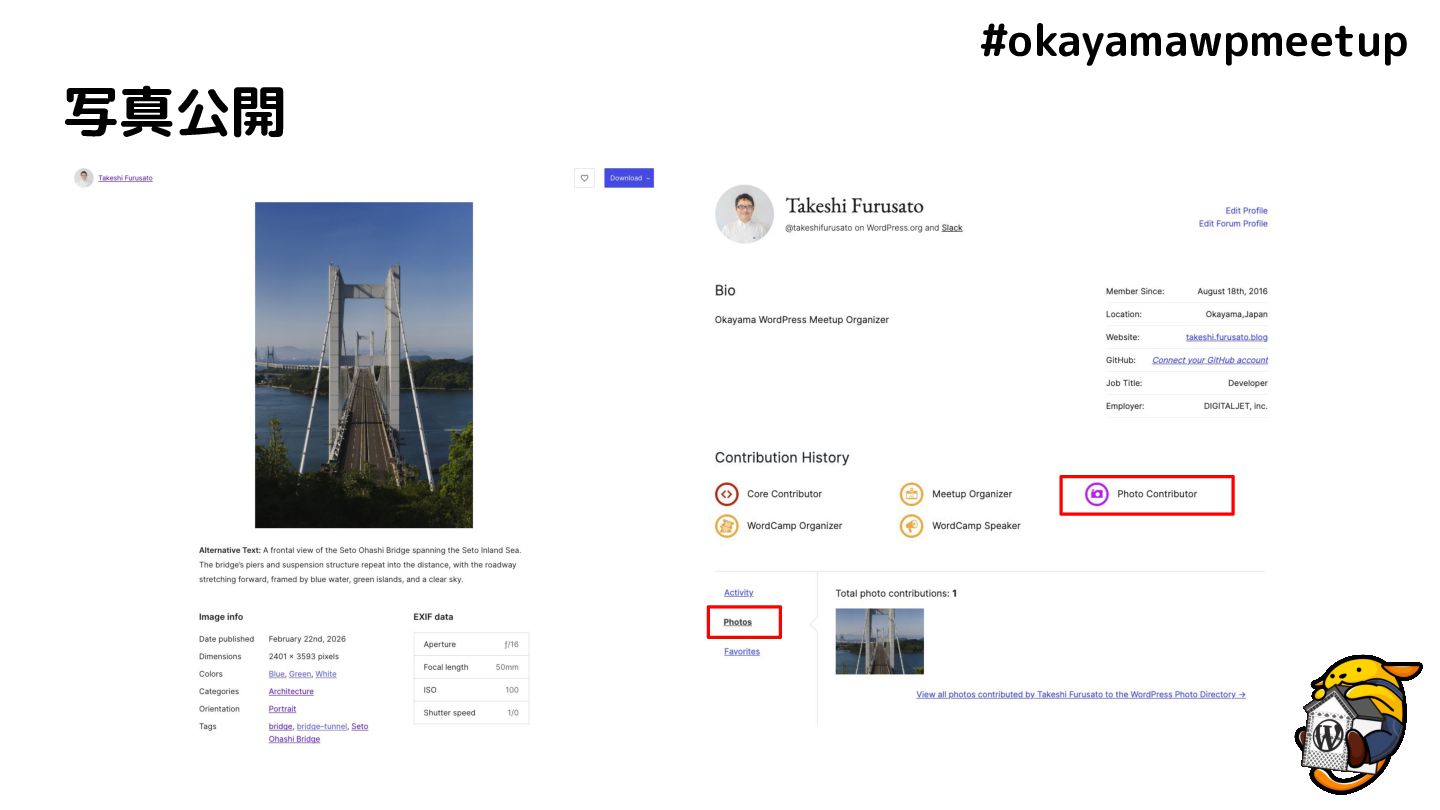
Task: Click the #okayamawpmeetup hashtag text
Action: (x=1194, y=42)
